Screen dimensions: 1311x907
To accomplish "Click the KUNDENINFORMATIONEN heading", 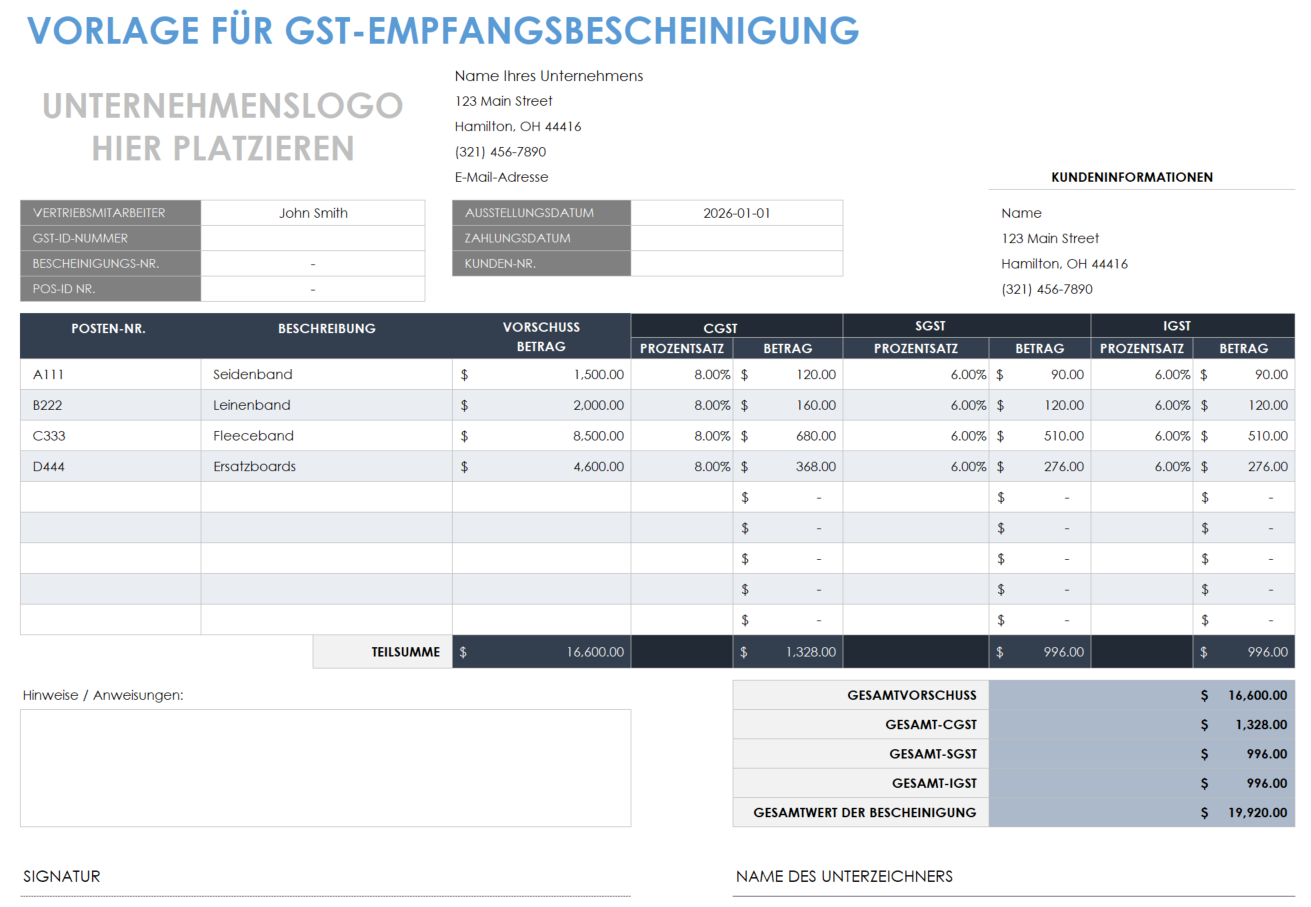I will click(x=1132, y=177).
